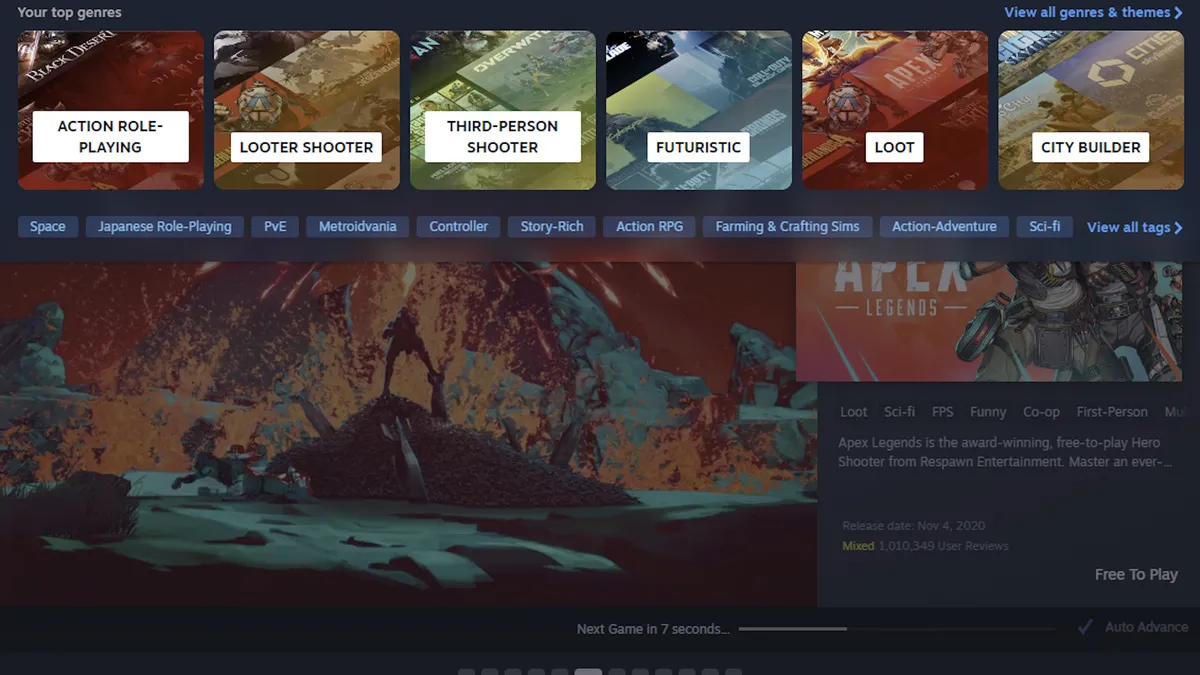Select the Space tag

47,227
